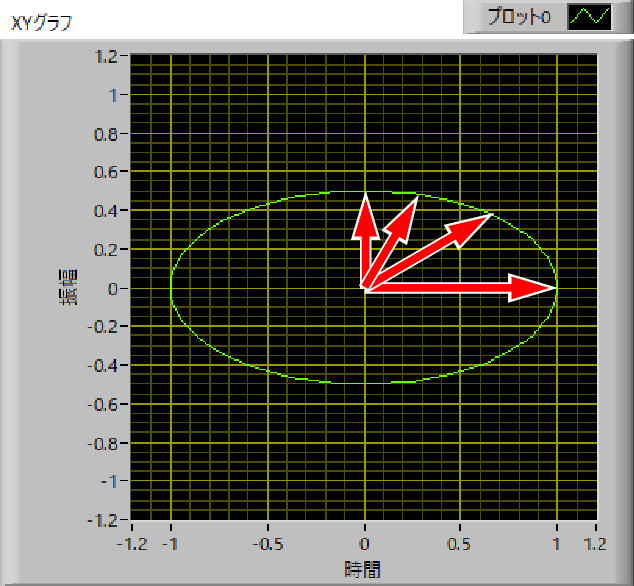Click the leftmost point of the green ellipse
This screenshot has height=586, width=634.
click(171, 288)
